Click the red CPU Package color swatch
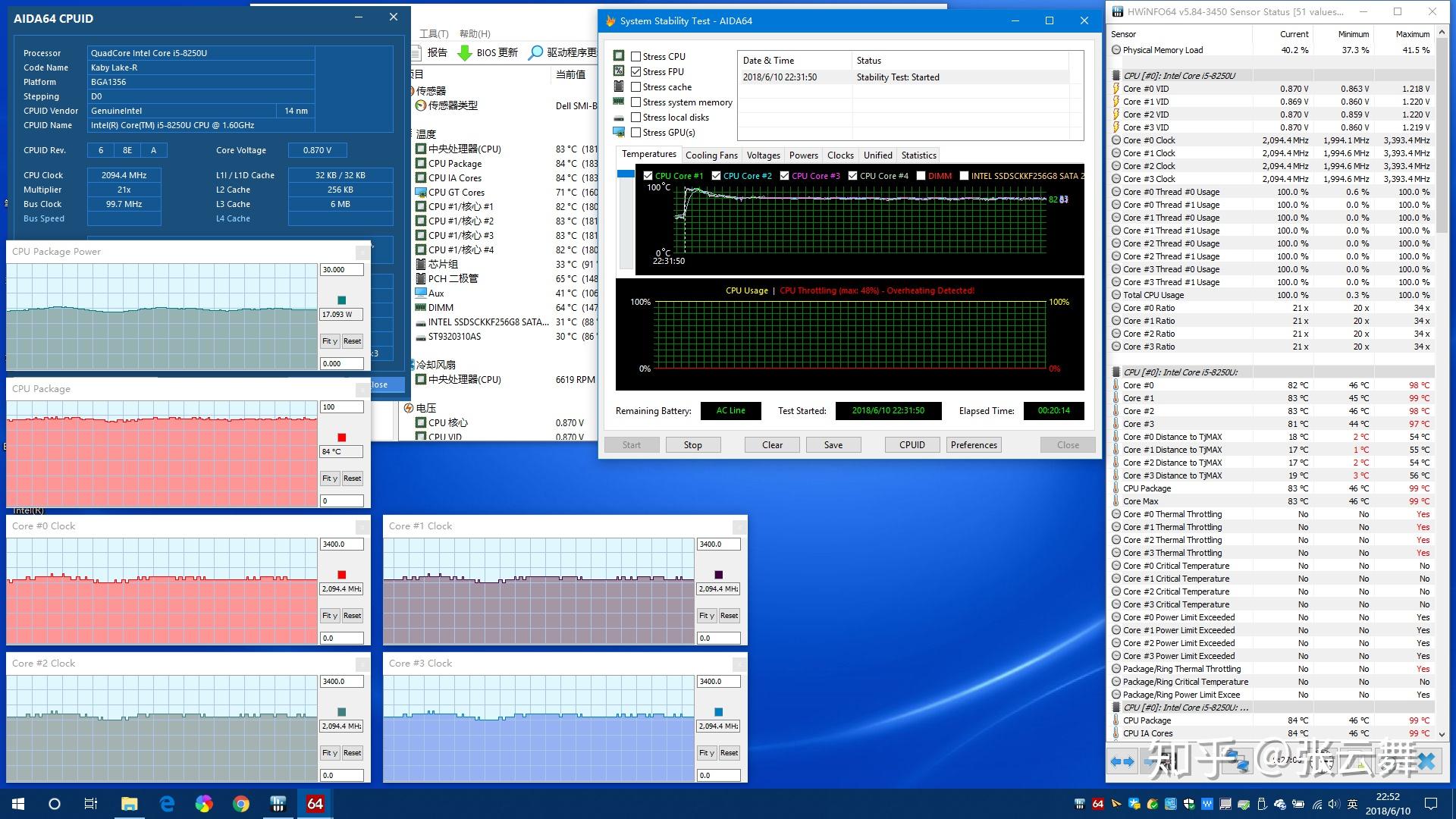 click(342, 438)
